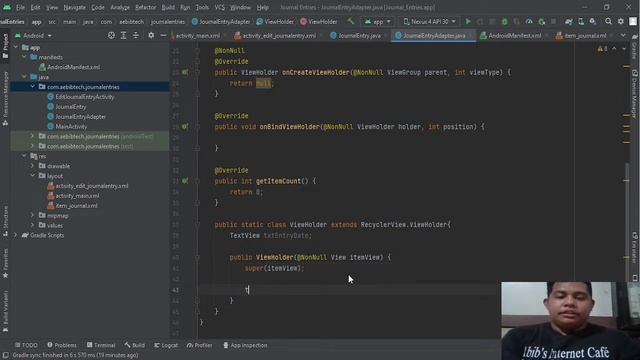Switch to AndroidManifest.xml editor tab
Viewport: 640px width, 360px height.
click(x=514, y=36)
